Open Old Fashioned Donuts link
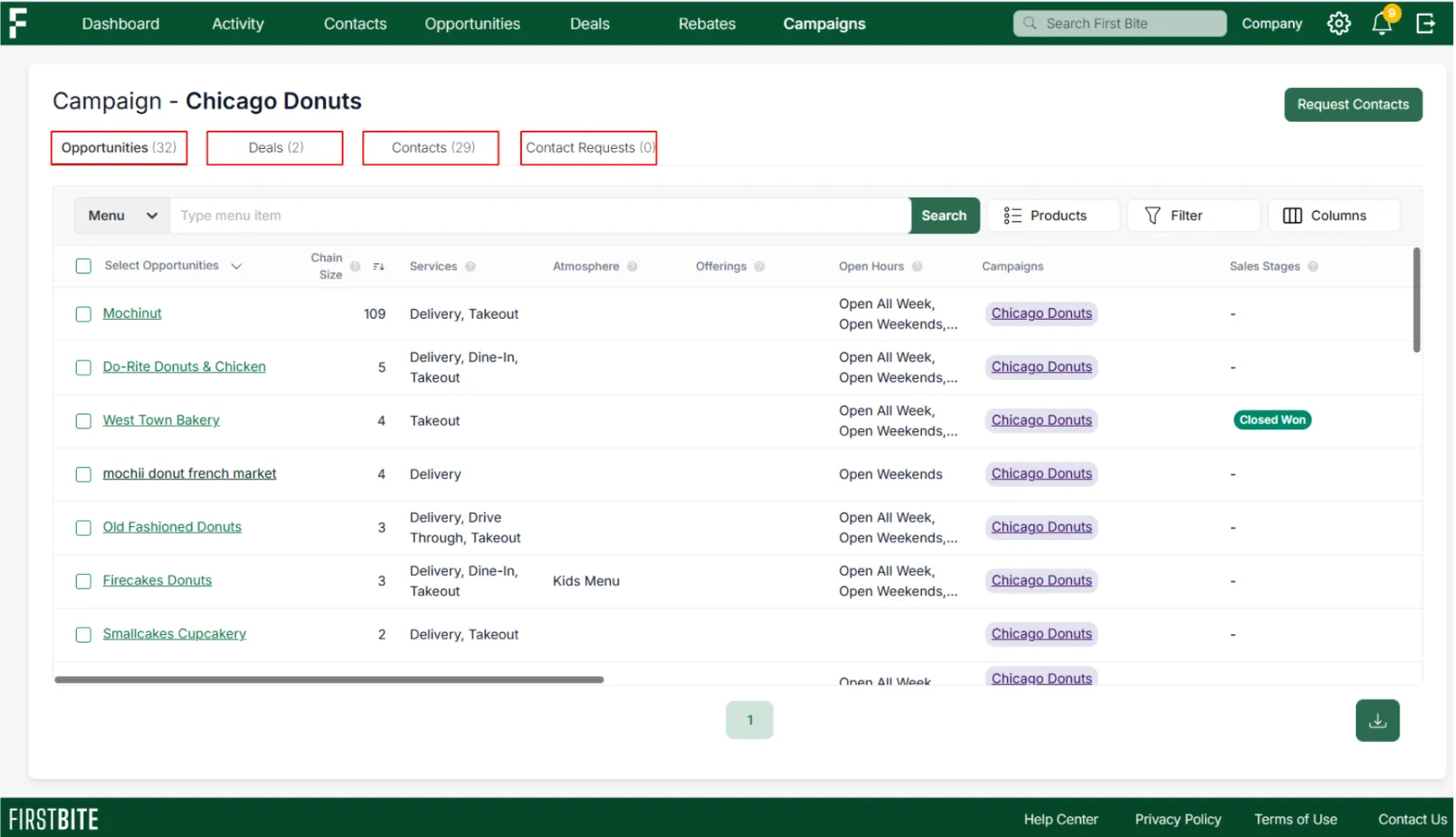 click(173, 528)
